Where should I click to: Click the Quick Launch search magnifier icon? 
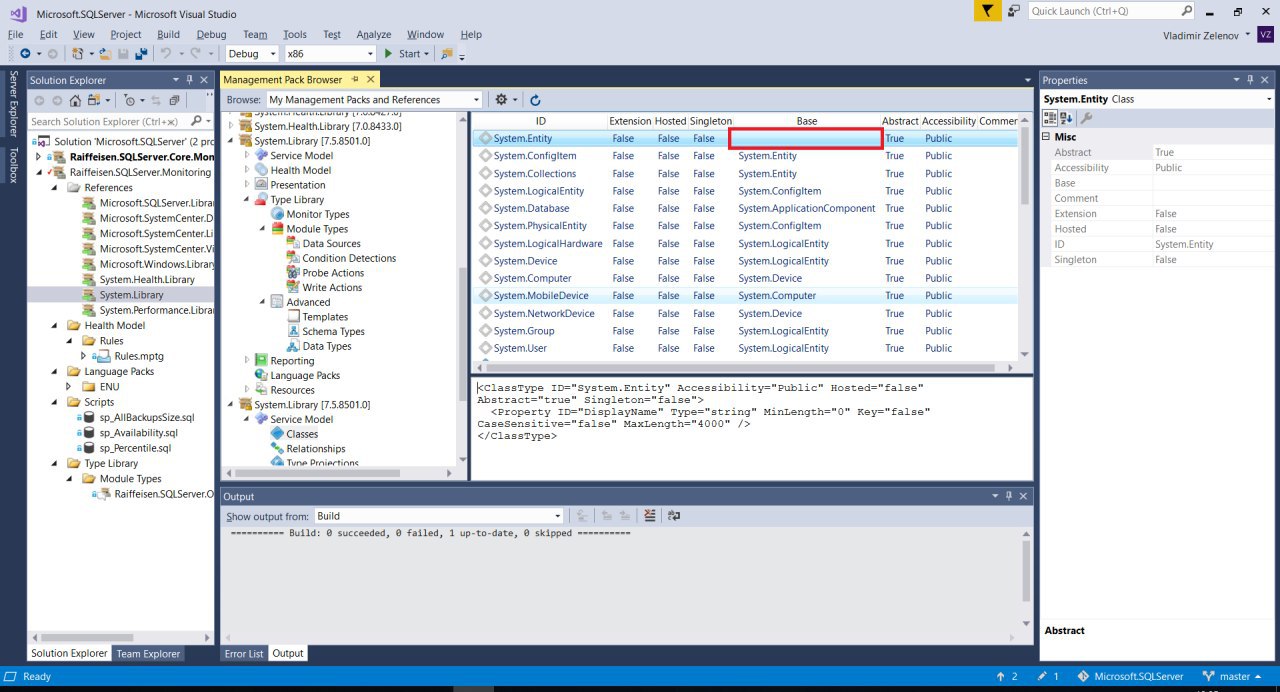(1187, 11)
